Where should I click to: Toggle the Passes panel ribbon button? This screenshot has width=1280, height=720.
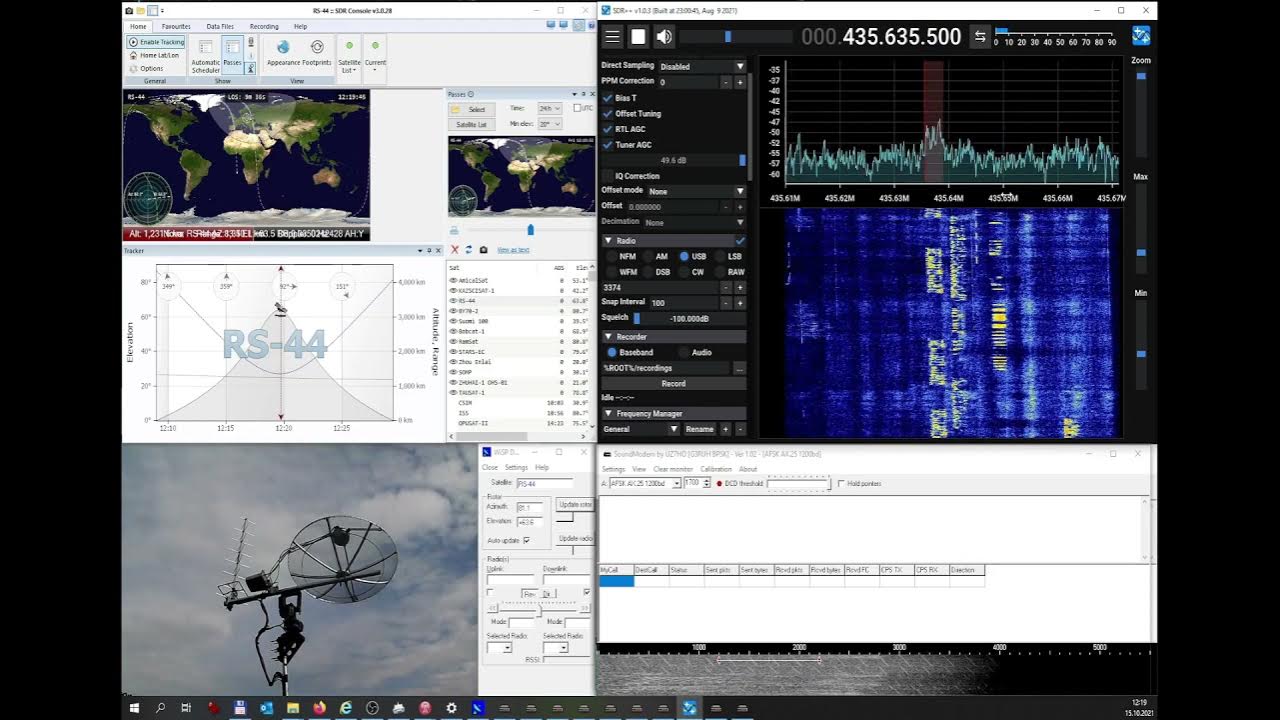coord(232,54)
